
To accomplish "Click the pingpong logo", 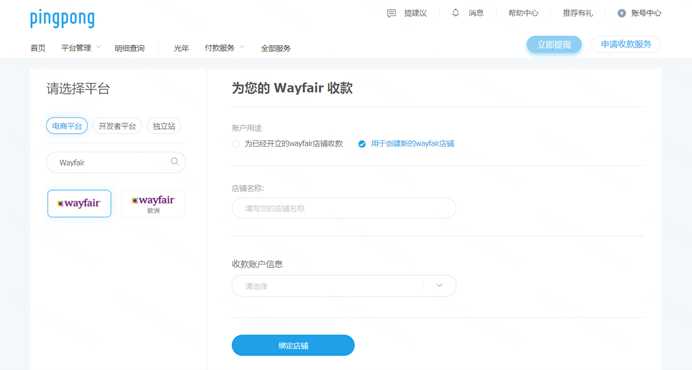I will (x=62, y=19).
